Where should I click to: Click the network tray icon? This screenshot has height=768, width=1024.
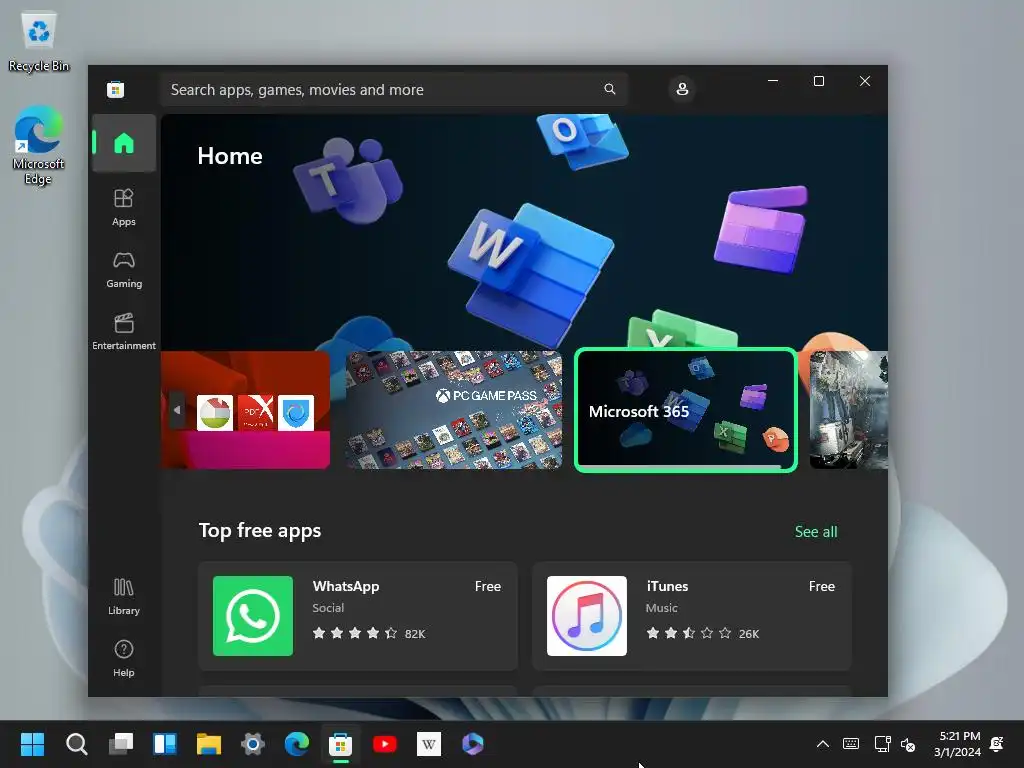tap(882, 744)
